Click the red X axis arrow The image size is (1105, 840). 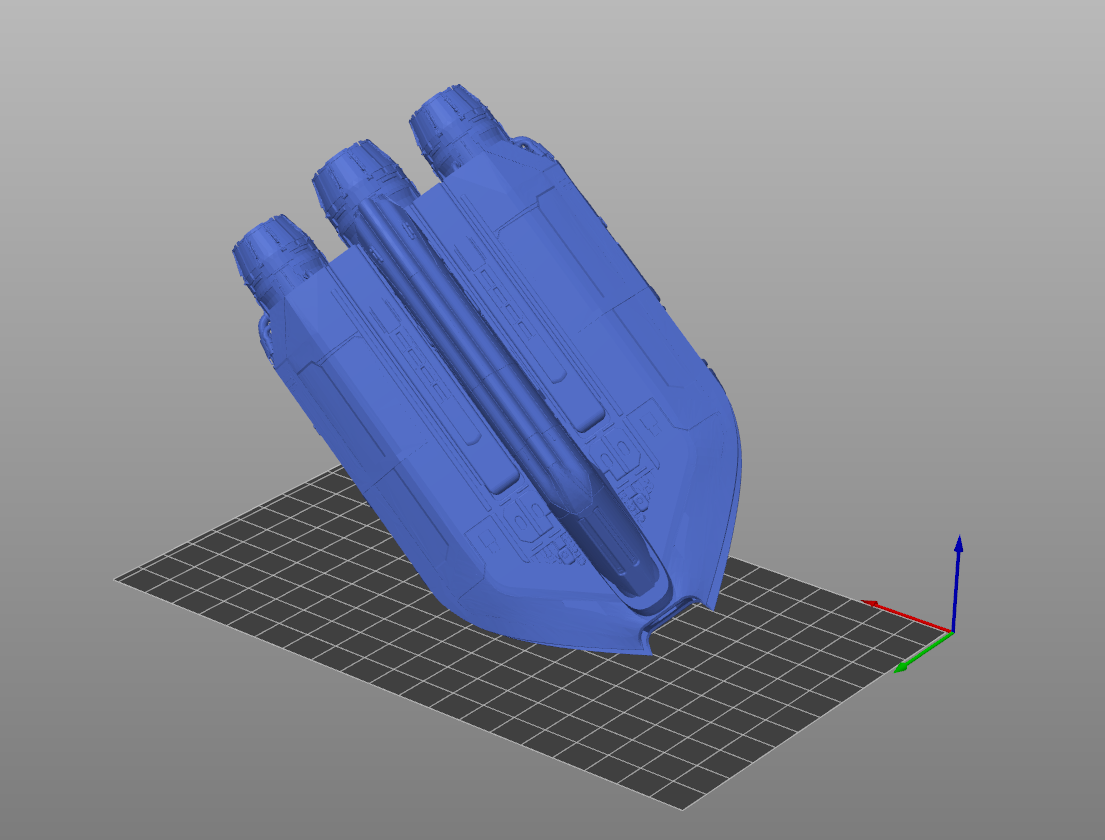coord(907,615)
